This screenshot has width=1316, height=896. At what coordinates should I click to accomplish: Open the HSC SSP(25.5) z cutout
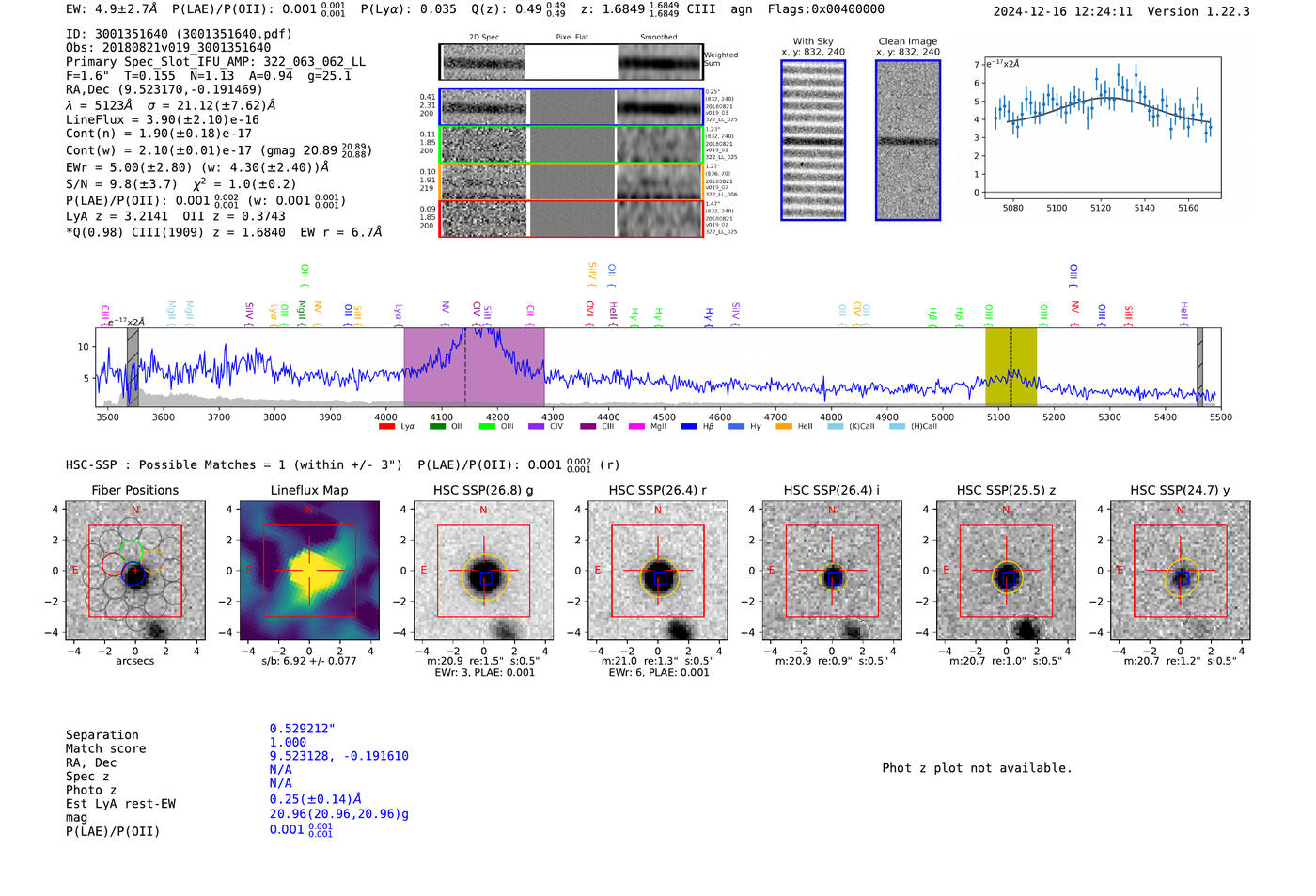click(1006, 571)
